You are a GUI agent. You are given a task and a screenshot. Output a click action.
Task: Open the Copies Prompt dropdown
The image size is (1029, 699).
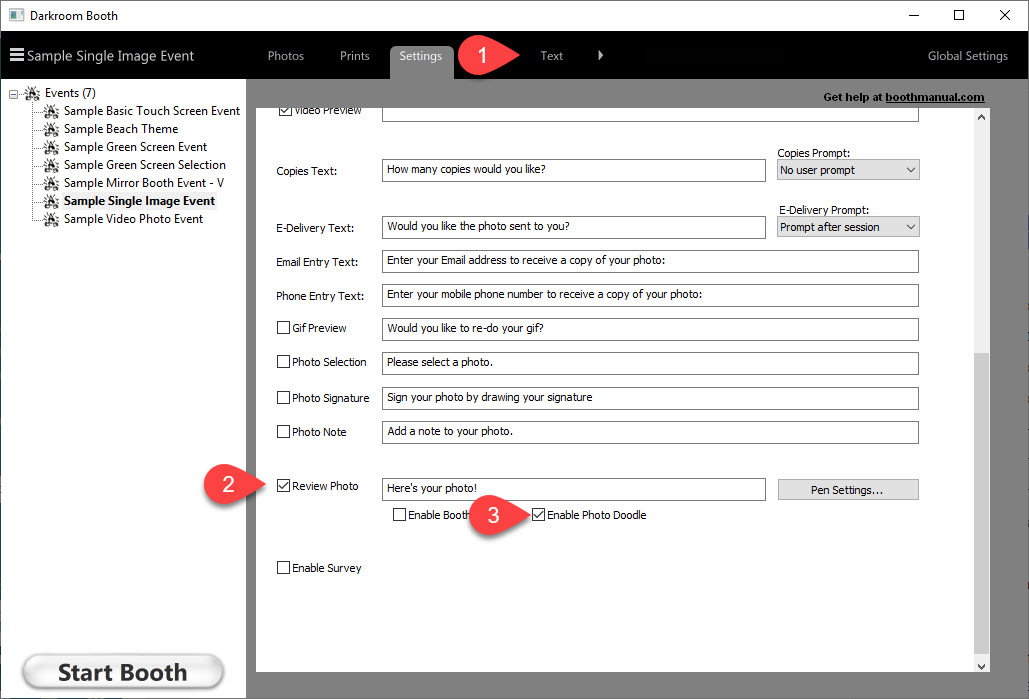[848, 170]
